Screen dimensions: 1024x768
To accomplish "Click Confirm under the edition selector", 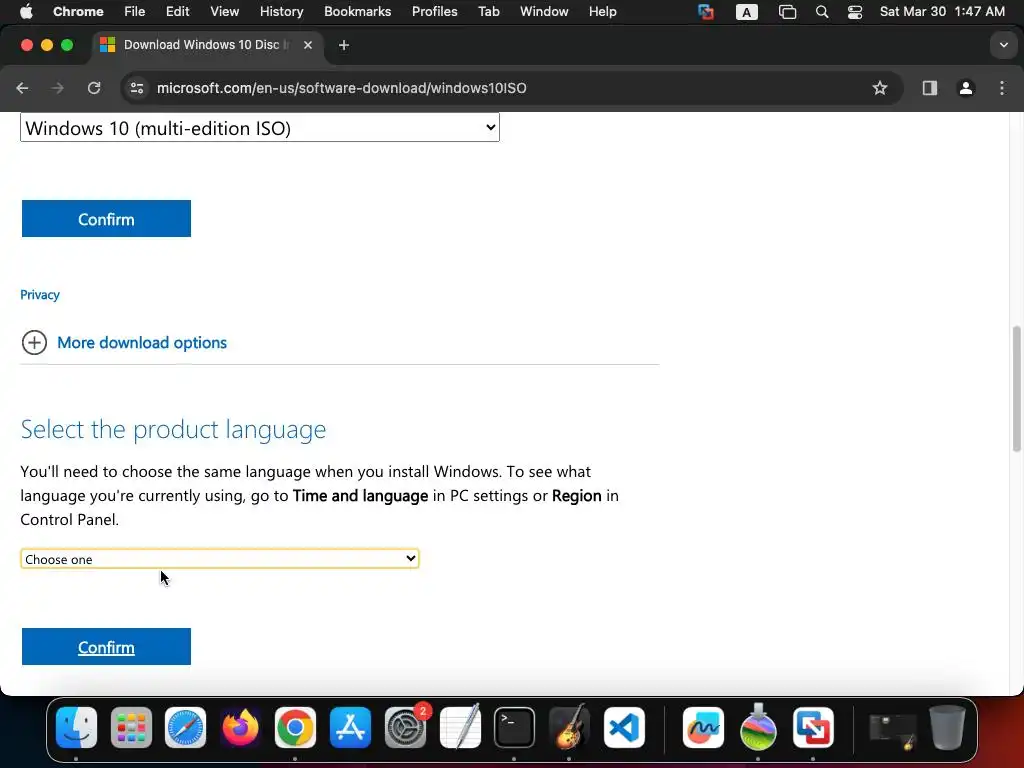I will pyautogui.click(x=106, y=219).
